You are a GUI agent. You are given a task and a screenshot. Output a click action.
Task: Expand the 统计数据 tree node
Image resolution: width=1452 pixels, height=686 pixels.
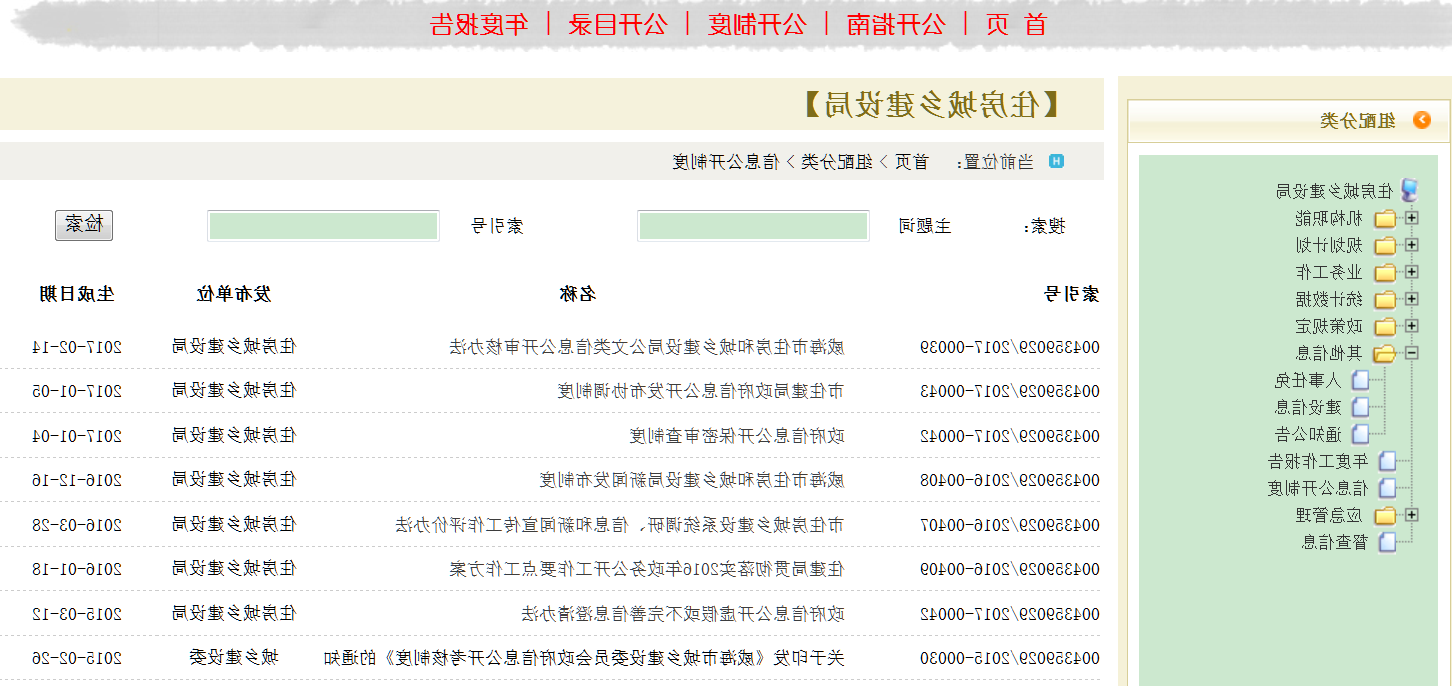1411,298
